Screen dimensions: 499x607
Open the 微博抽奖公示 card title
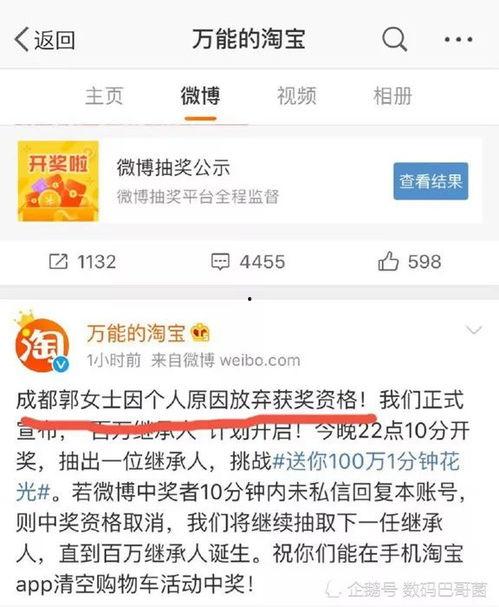click(x=173, y=168)
